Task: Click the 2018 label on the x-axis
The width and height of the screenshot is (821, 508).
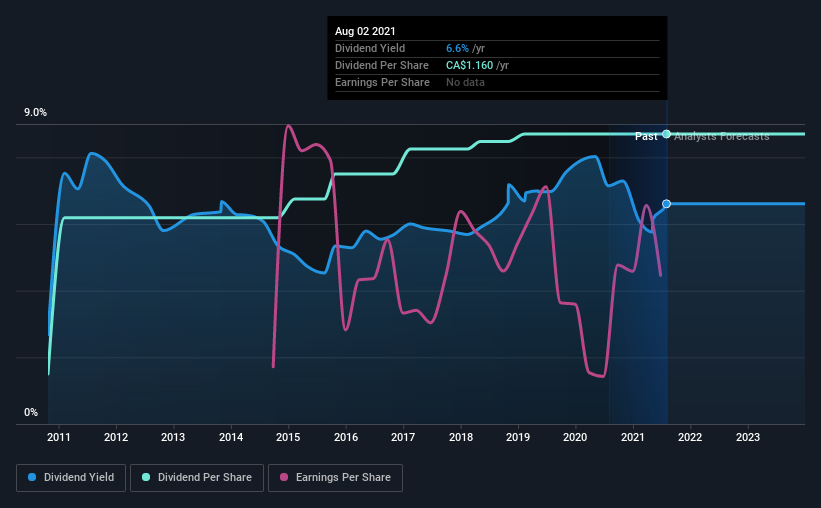Action: (461, 437)
